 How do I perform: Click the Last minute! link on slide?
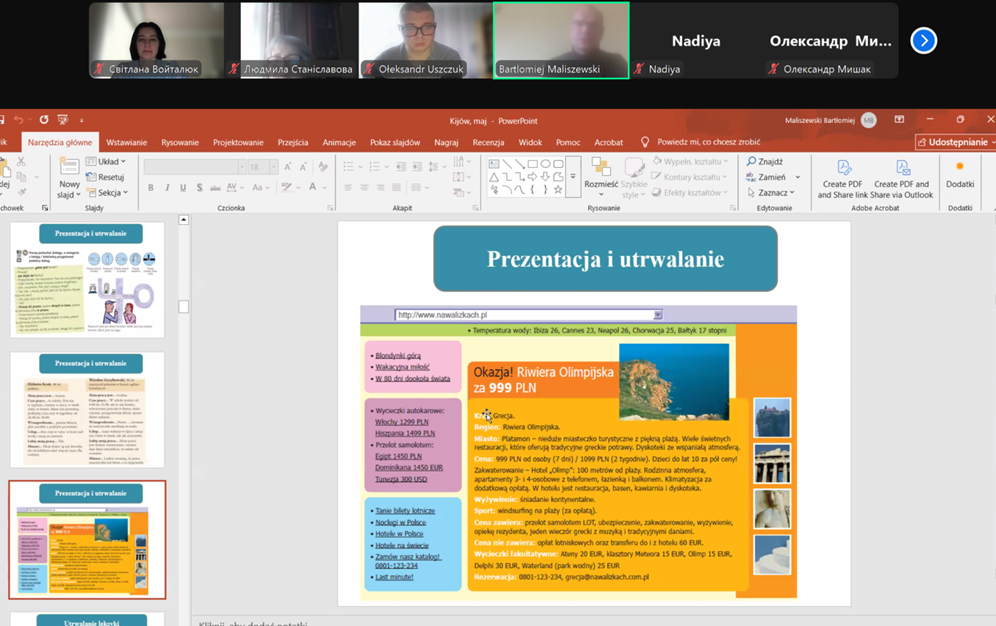click(394, 577)
